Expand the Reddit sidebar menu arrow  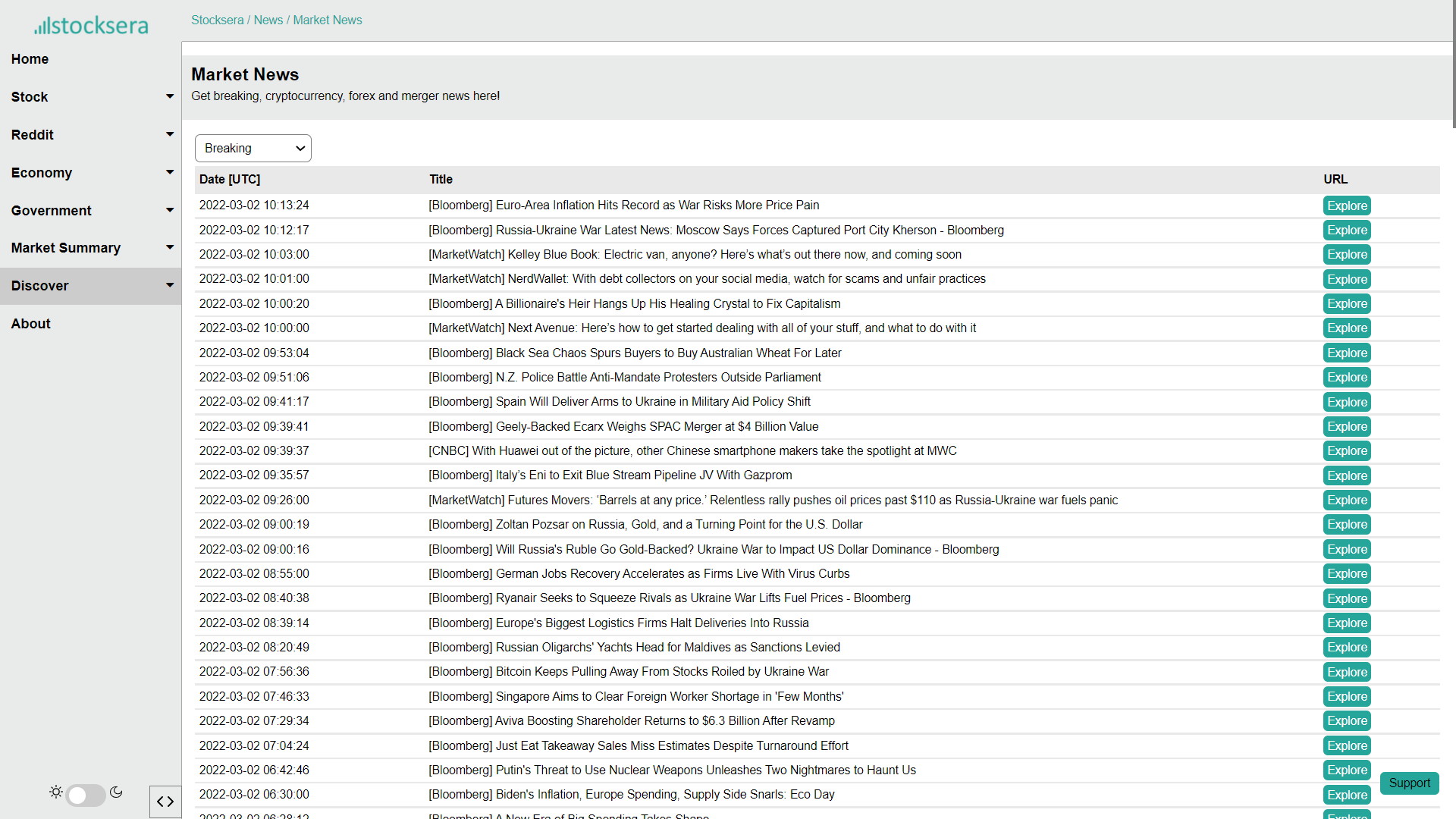coord(170,134)
